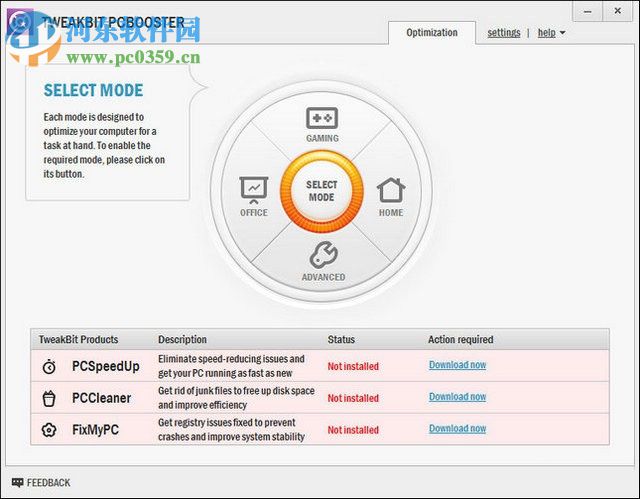Expand the help dropdown arrow
This screenshot has height=499, width=640.
(562, 33)
